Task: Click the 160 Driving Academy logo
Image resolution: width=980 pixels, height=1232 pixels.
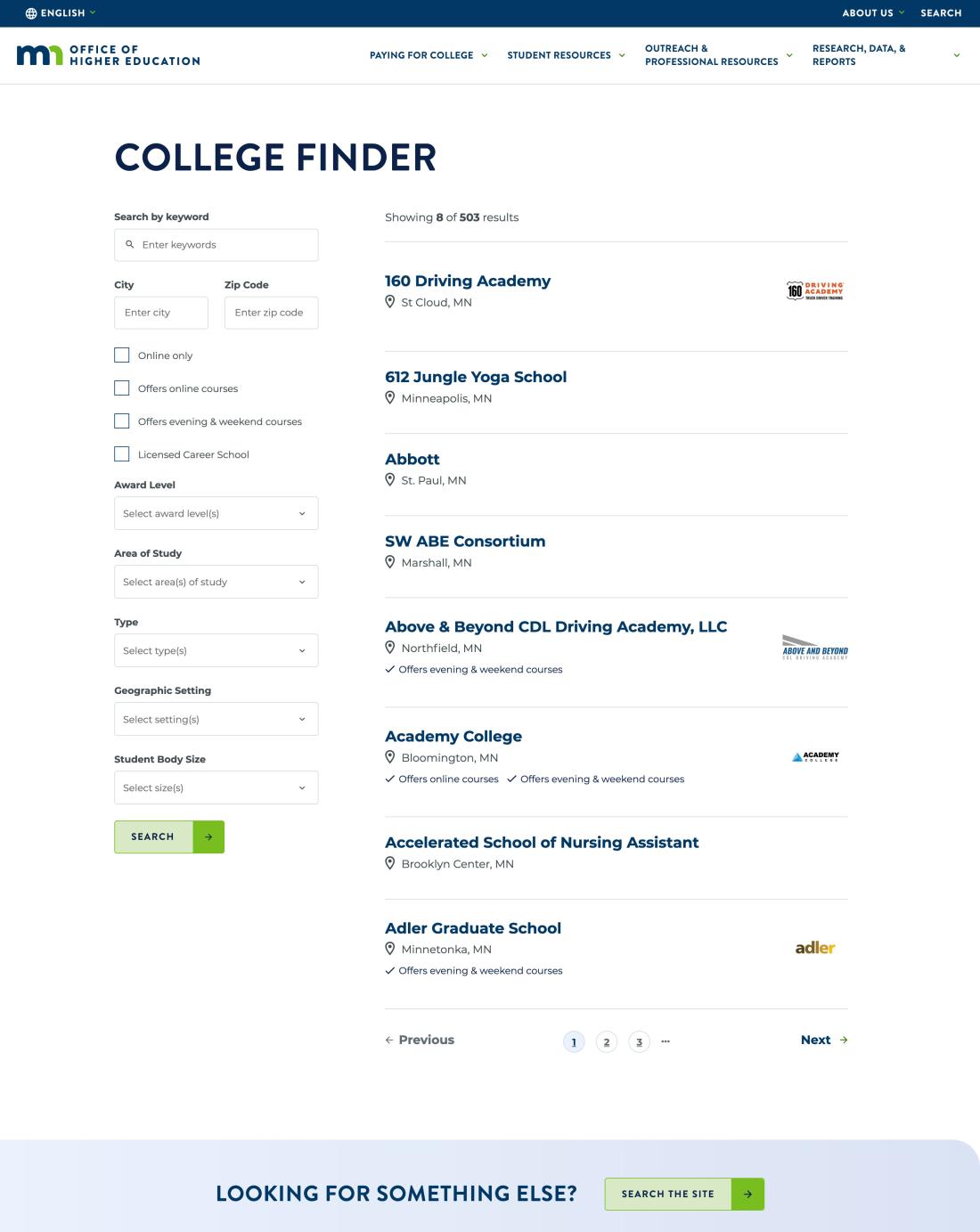Action: 813,290
